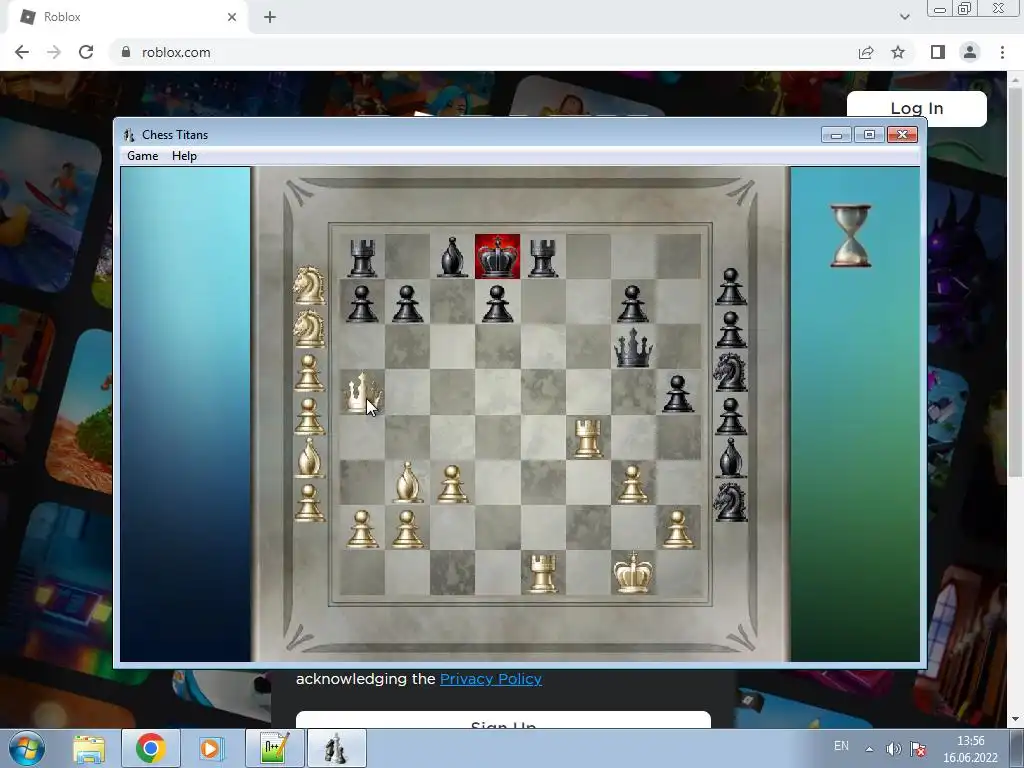
Task: Open the notepad app in the taskbar
Action: pos(274,748)
